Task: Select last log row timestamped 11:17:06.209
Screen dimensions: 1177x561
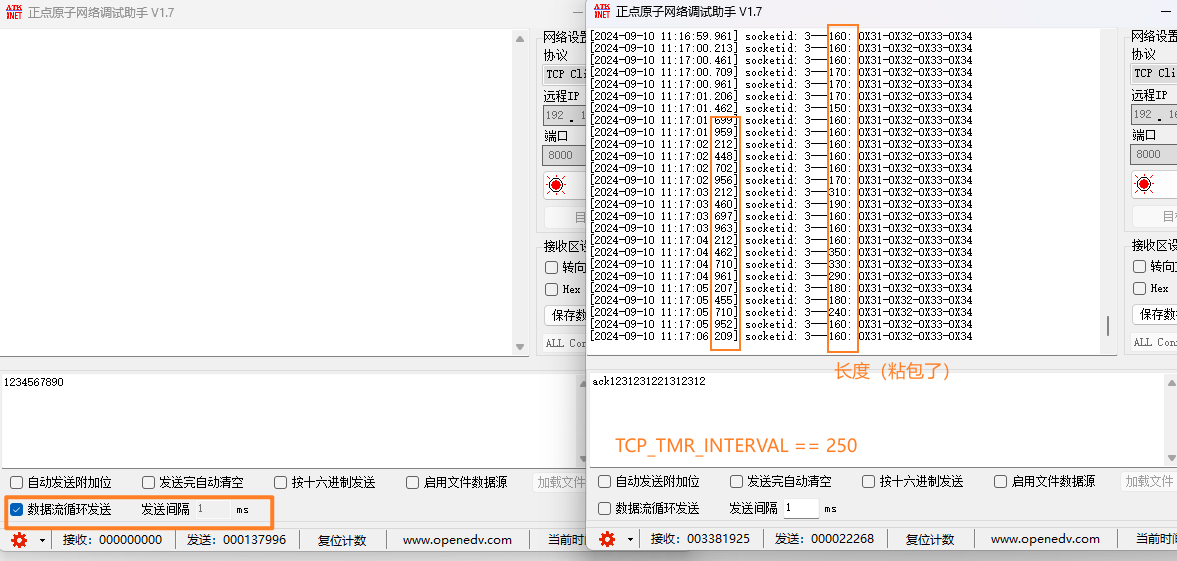Action: pos(781,336)
